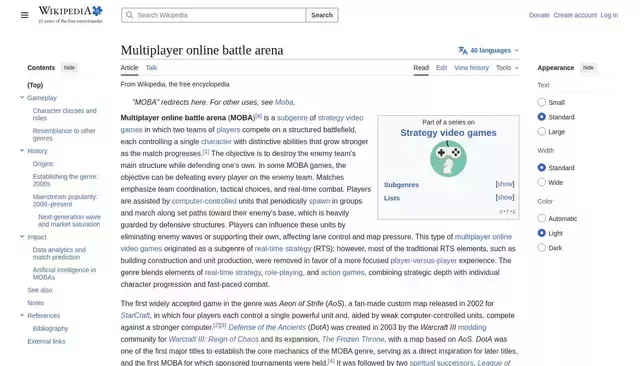Hide the Appearance panel
This screenshot has height=366, width=640.
[x=588, y=68]
